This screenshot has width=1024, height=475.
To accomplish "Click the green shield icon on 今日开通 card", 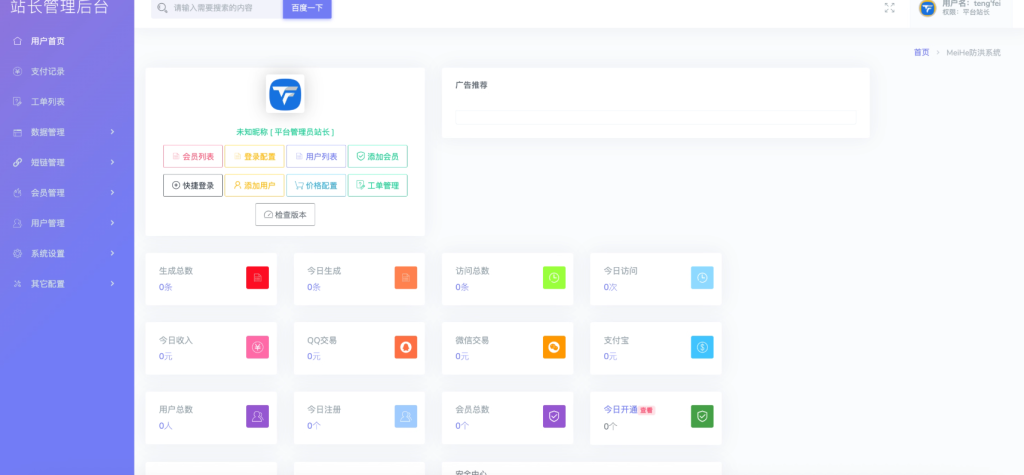I will pyautogui.click(x=702, y=416).
